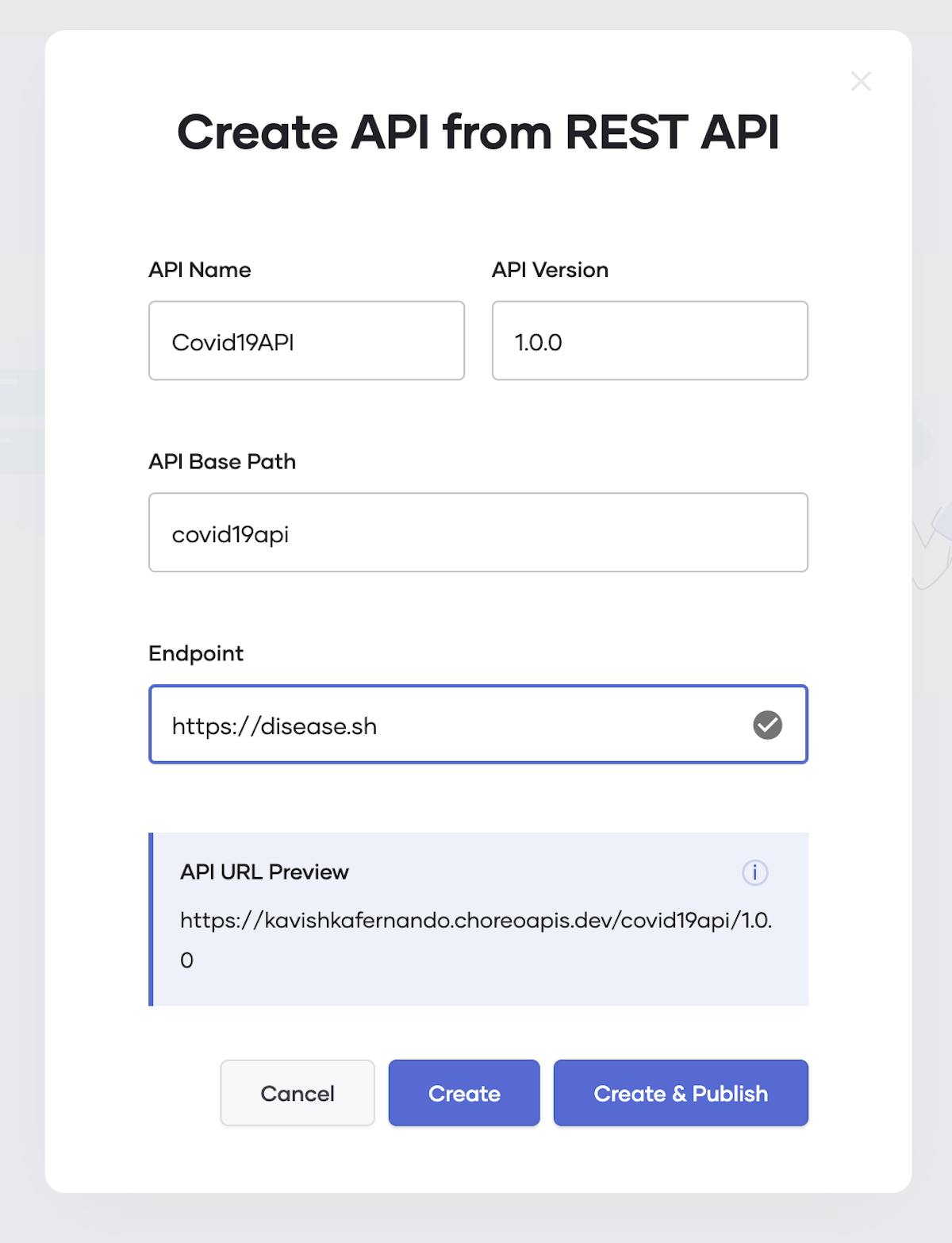The image size is (952, 1243).
Task: Click inside the API Name field
Action: click(x=305, y=341)
